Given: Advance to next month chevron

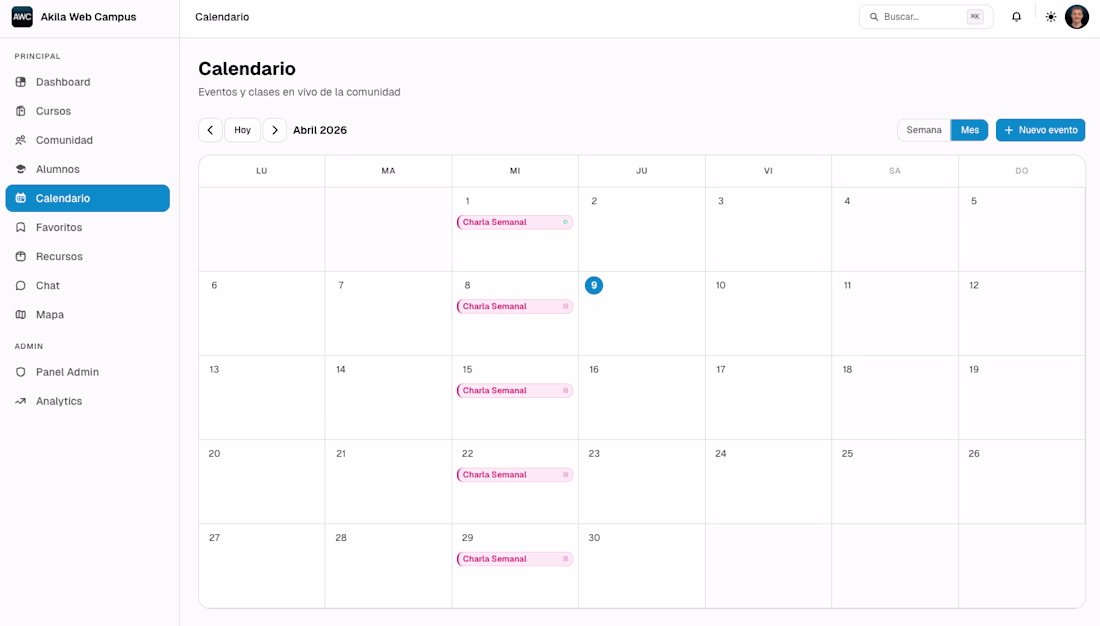Looking at the screenshot, I should click(275, 130).
